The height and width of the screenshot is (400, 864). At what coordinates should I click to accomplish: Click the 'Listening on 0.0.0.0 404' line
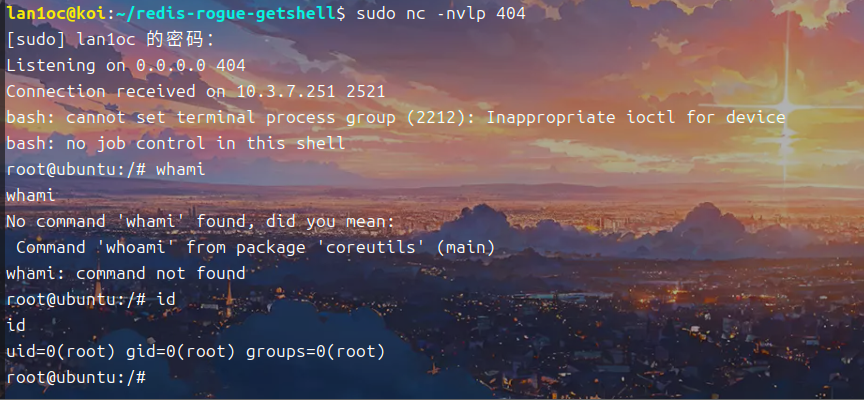pyautogui.click(x=125, y=66)
